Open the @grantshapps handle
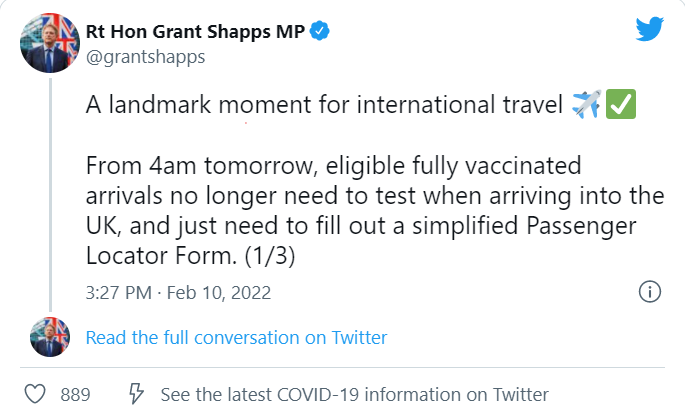Screen dimensions: 685x413 pos(145,57)
